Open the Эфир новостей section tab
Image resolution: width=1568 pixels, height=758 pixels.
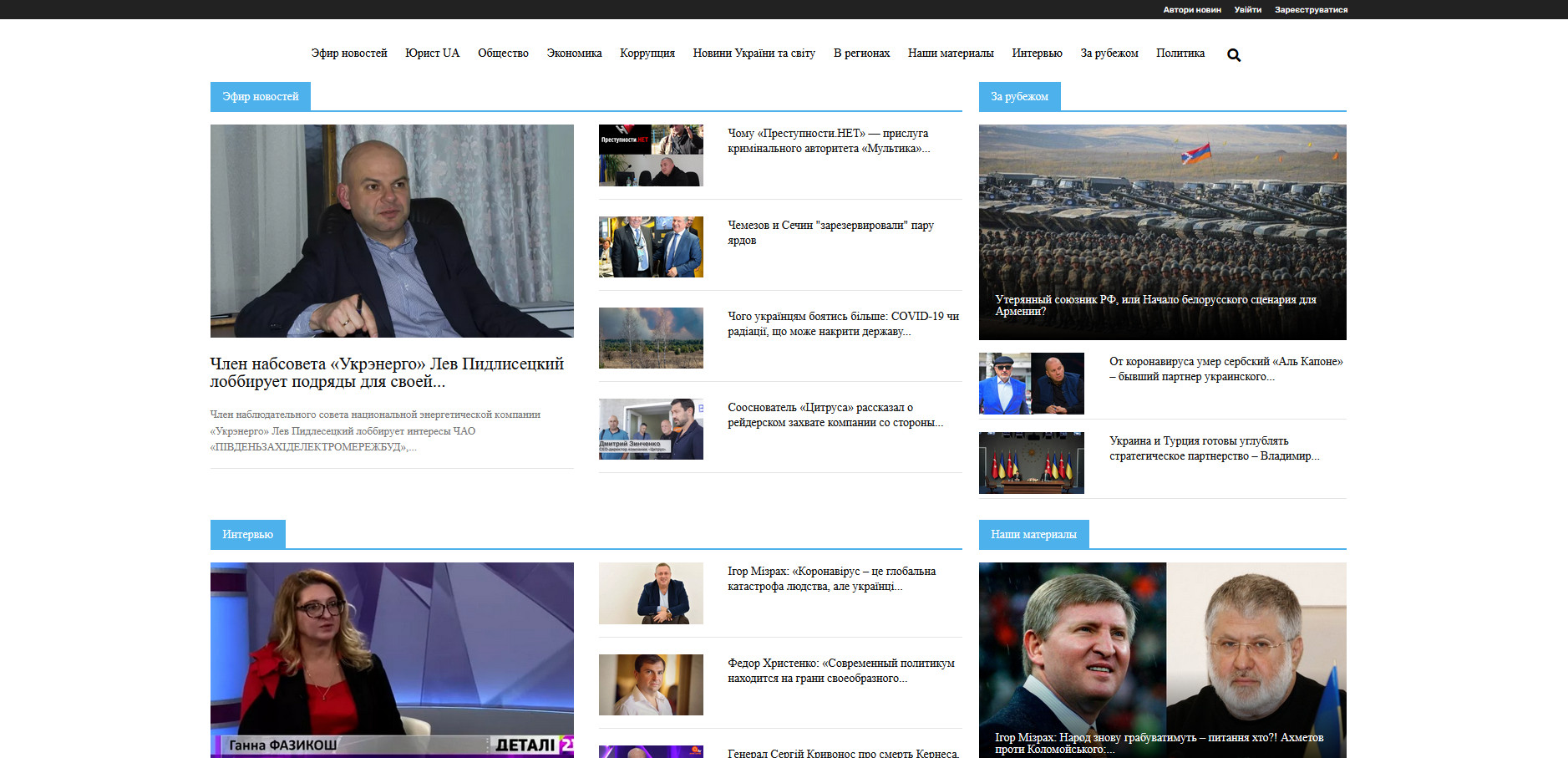(x=260, y=97)
